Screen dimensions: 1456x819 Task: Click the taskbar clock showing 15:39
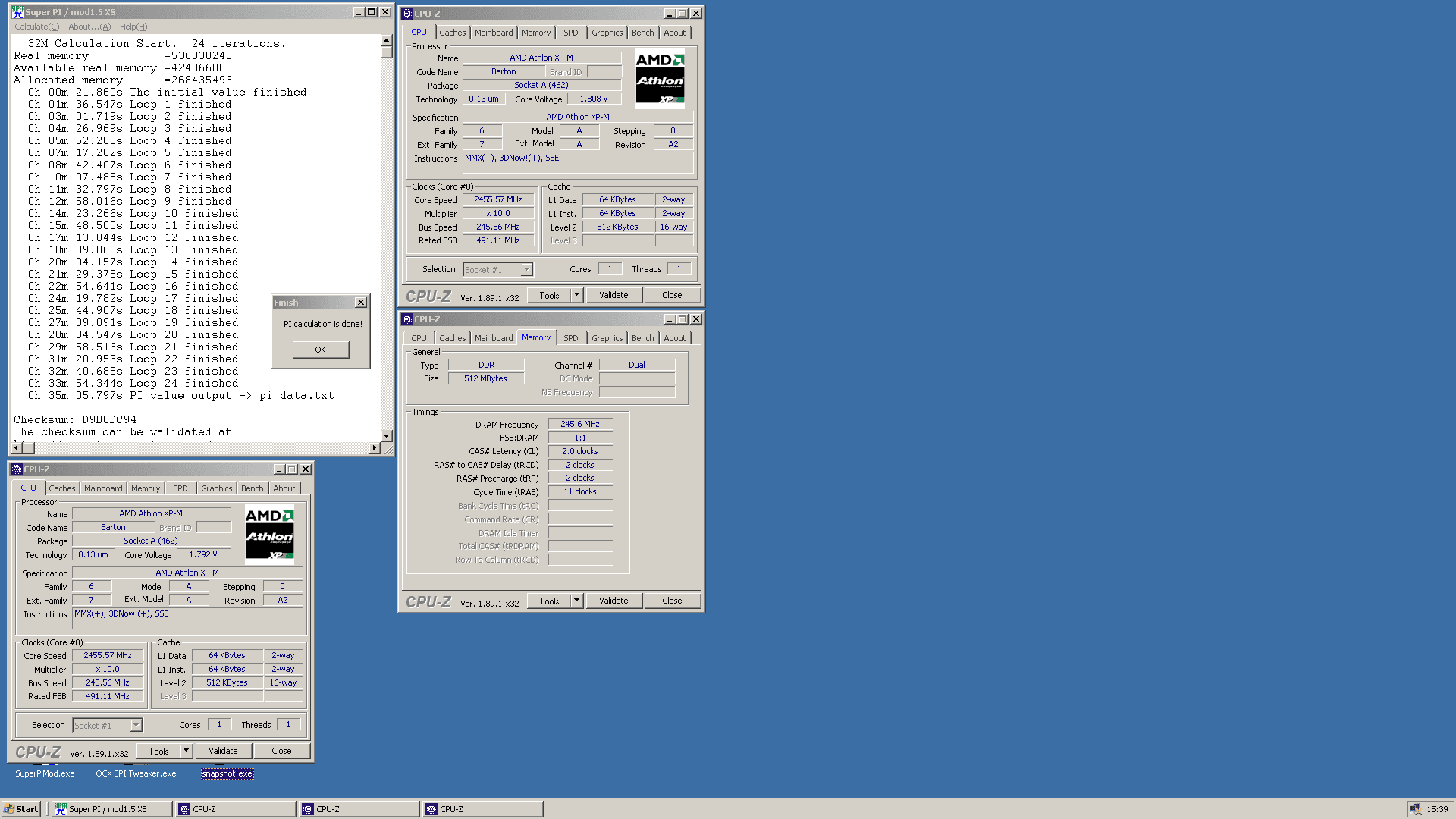coord(1437,809)
